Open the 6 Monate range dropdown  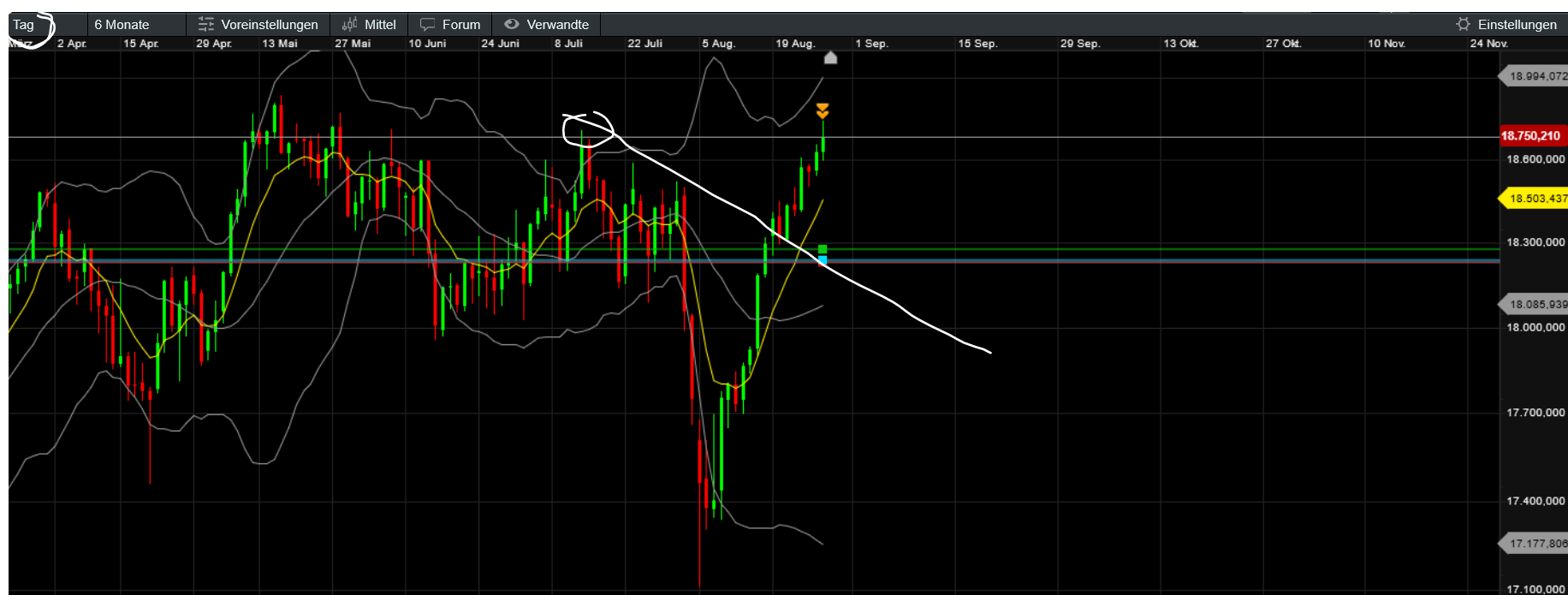pyautogui.click(x=137, y=25)
